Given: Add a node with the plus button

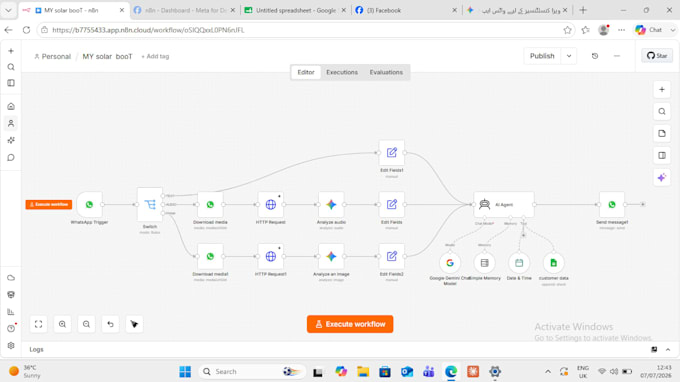Looking at the screenshot, I should click(662, 90).
